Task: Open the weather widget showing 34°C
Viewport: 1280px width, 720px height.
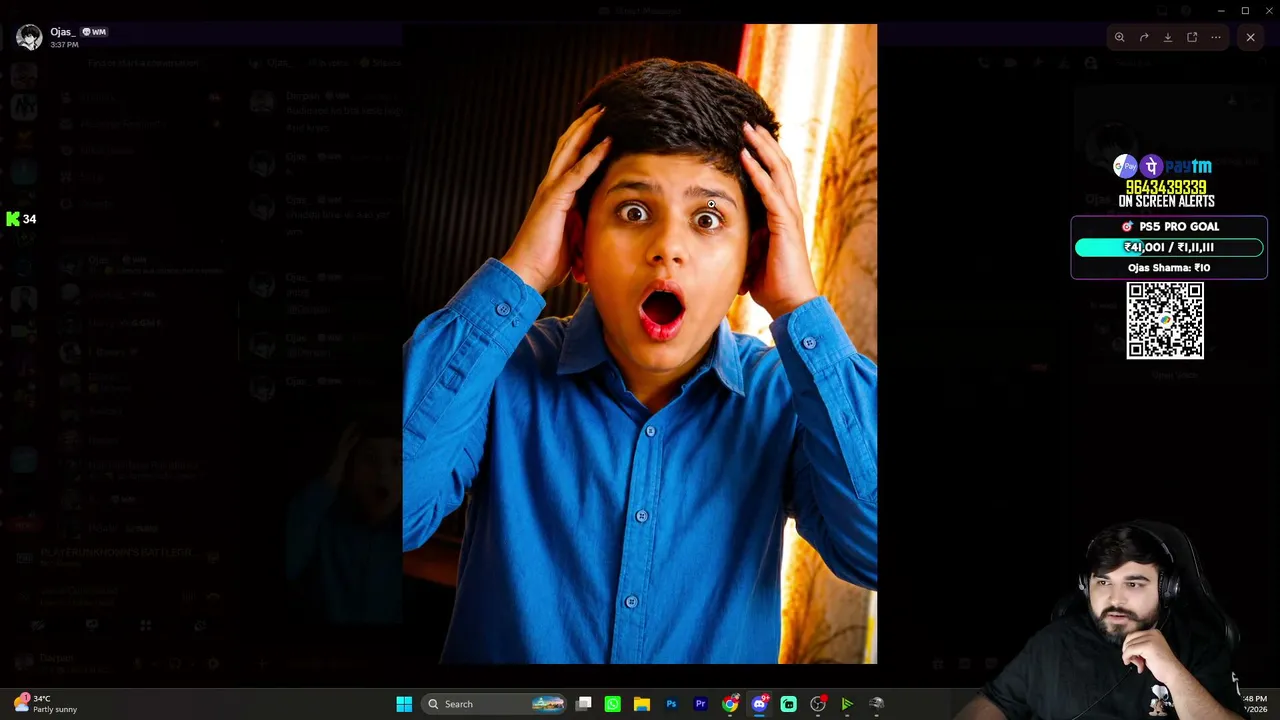Action: (46, 704)
